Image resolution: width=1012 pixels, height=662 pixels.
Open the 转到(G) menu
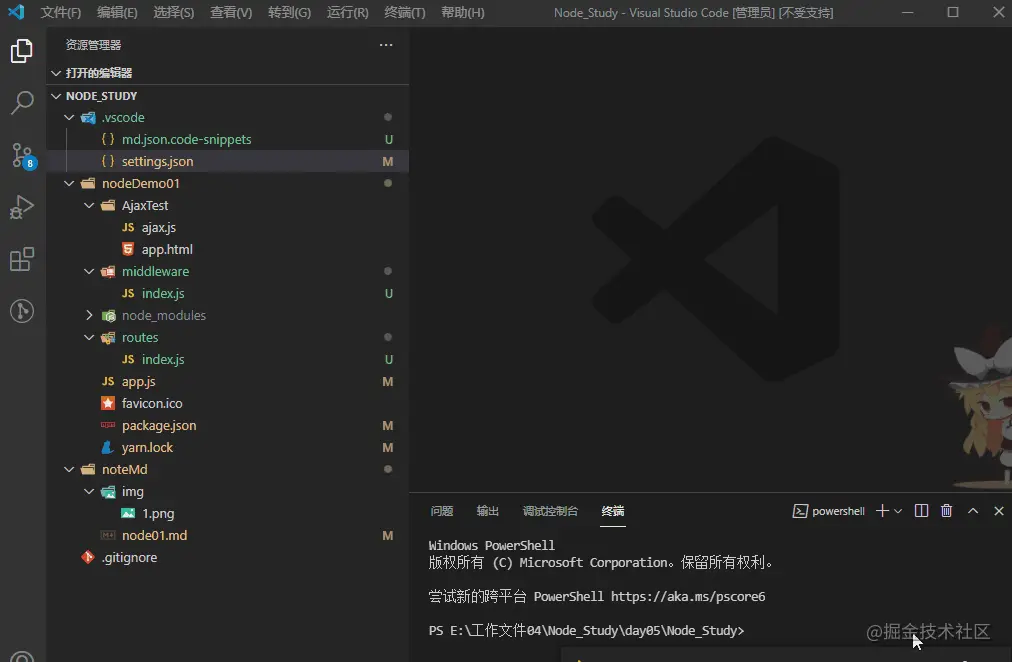(289, 12)
